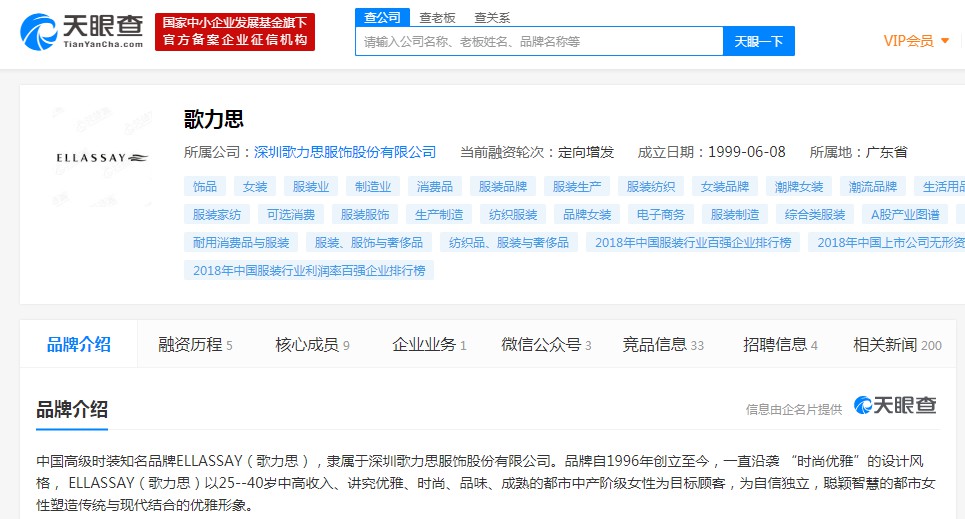Select the 查老板 search tab

tap(437, 18)
